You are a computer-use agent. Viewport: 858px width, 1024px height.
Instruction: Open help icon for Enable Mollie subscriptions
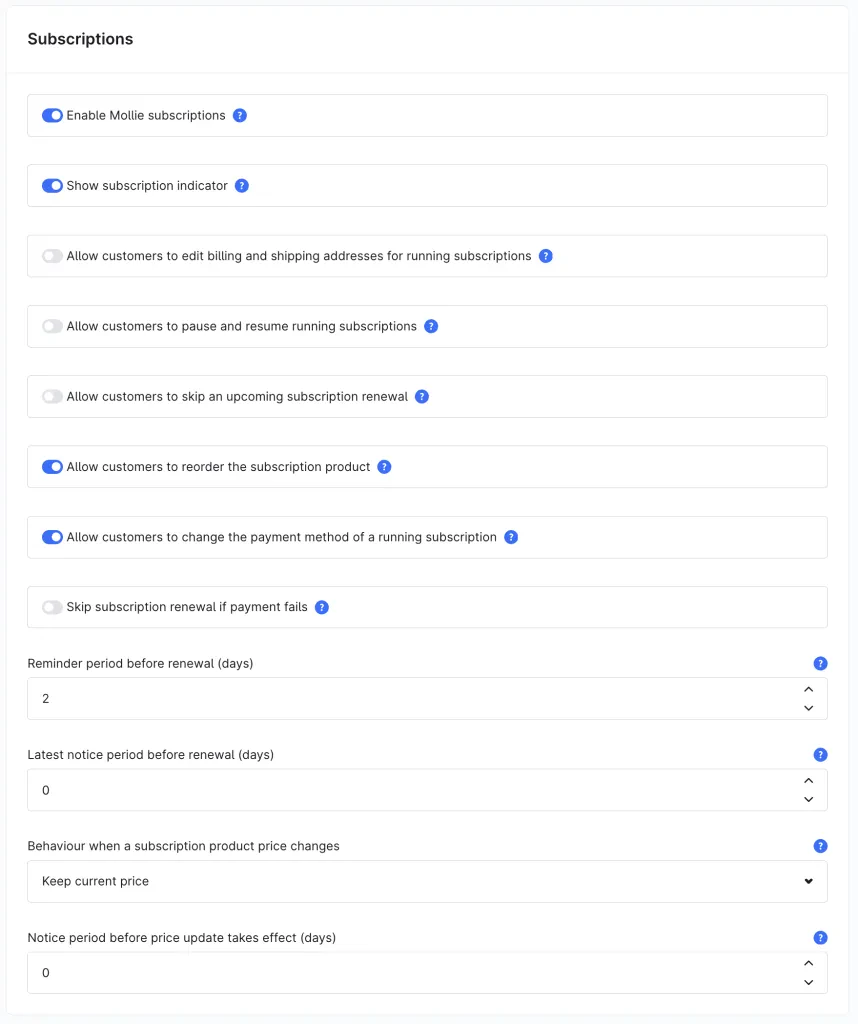(240, 116)
